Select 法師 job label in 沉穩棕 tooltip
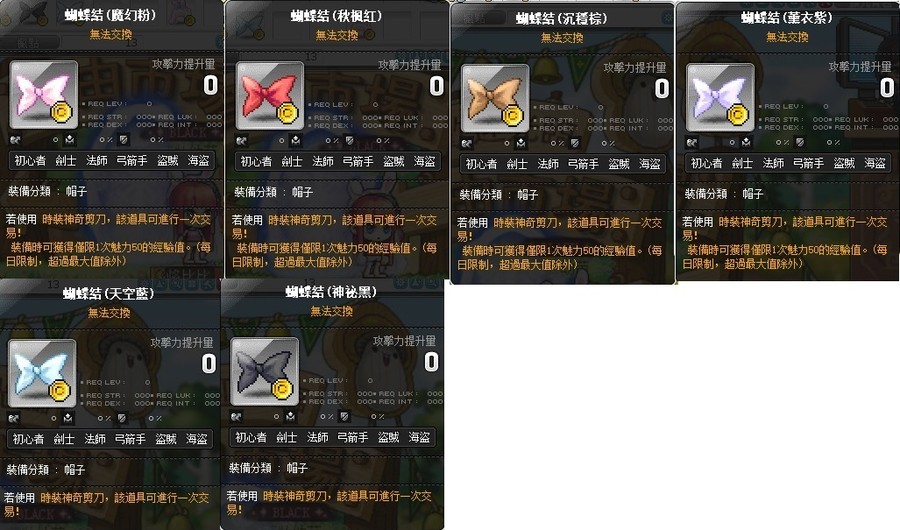 tap(548, 164)
